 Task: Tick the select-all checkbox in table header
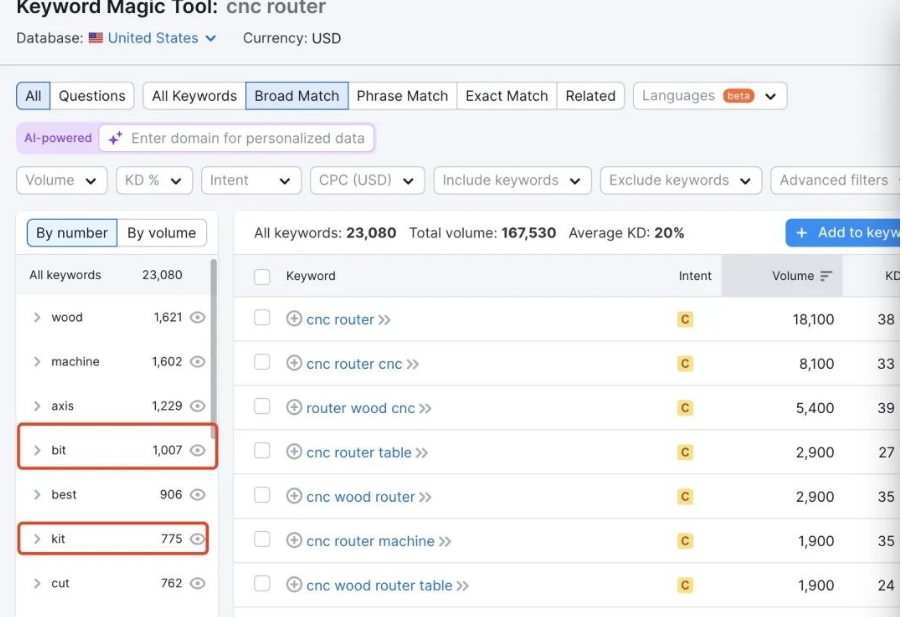pyautogui.click(x=262, y=277)
